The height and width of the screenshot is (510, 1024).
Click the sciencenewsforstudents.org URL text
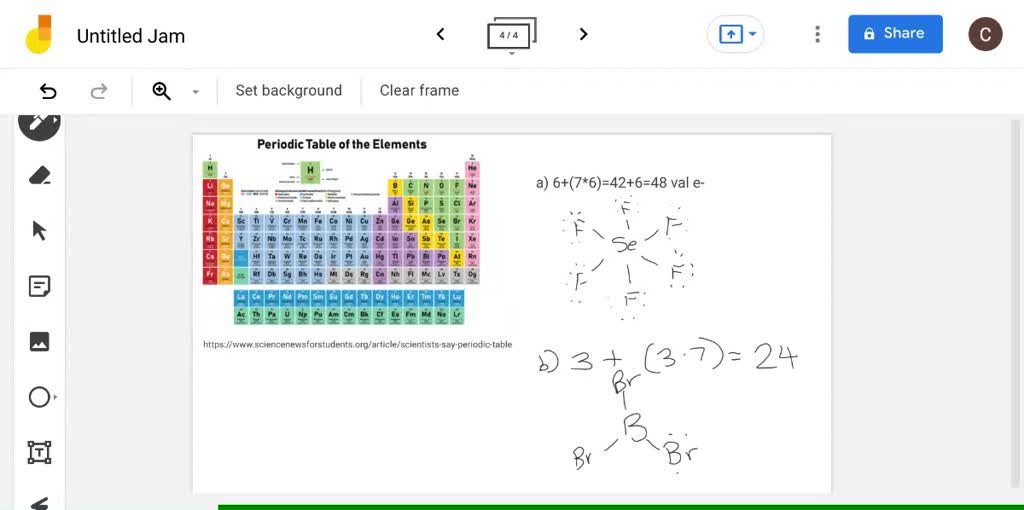[x=357, y=344]
